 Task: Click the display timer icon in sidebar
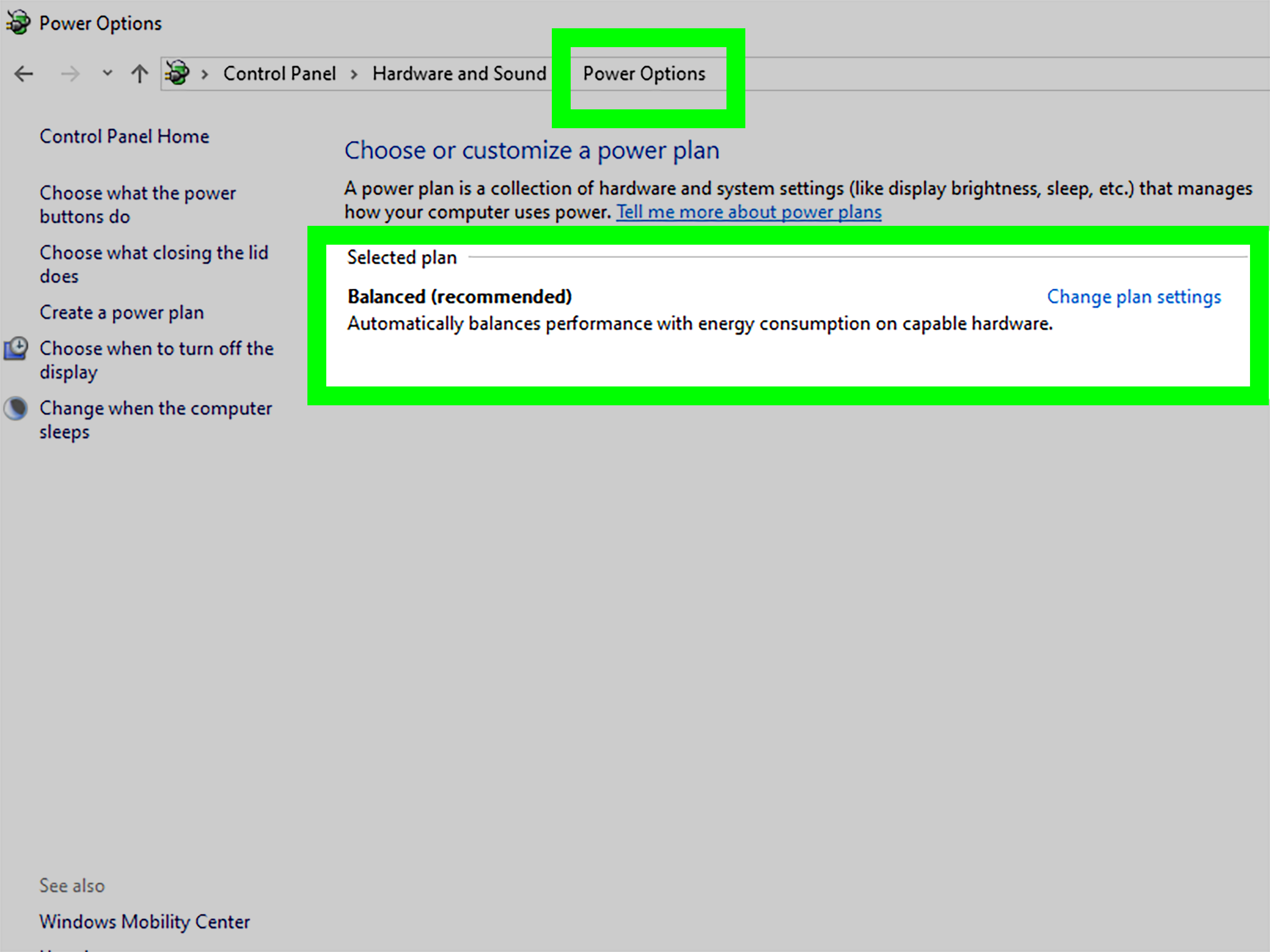click(16, 348)
